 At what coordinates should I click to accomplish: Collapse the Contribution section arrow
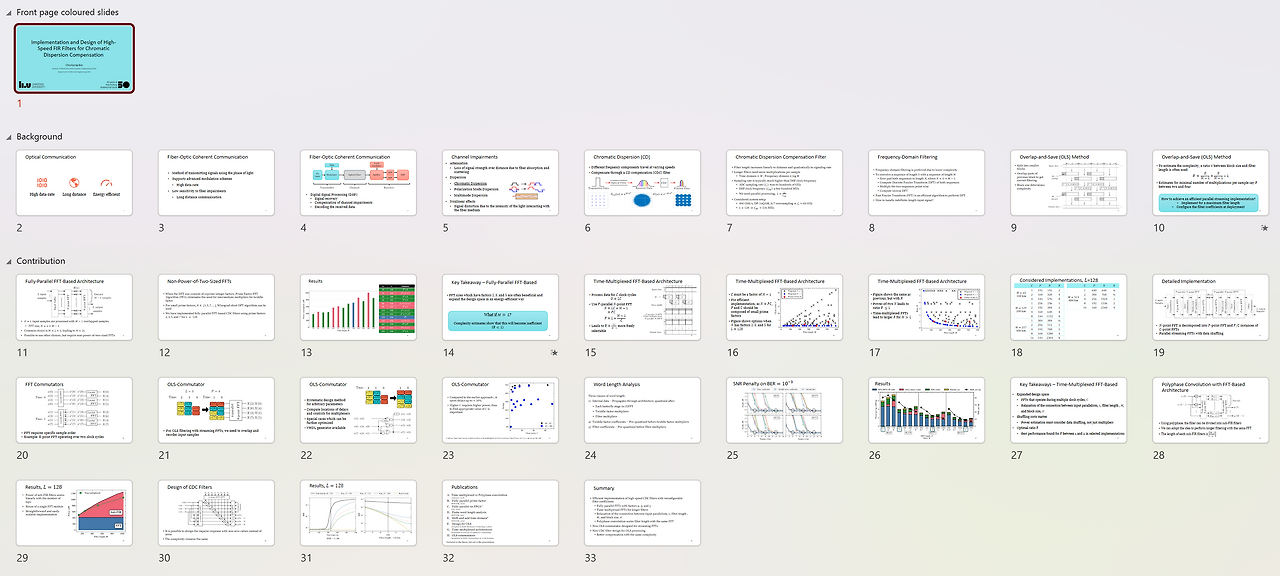coord(8,261)
